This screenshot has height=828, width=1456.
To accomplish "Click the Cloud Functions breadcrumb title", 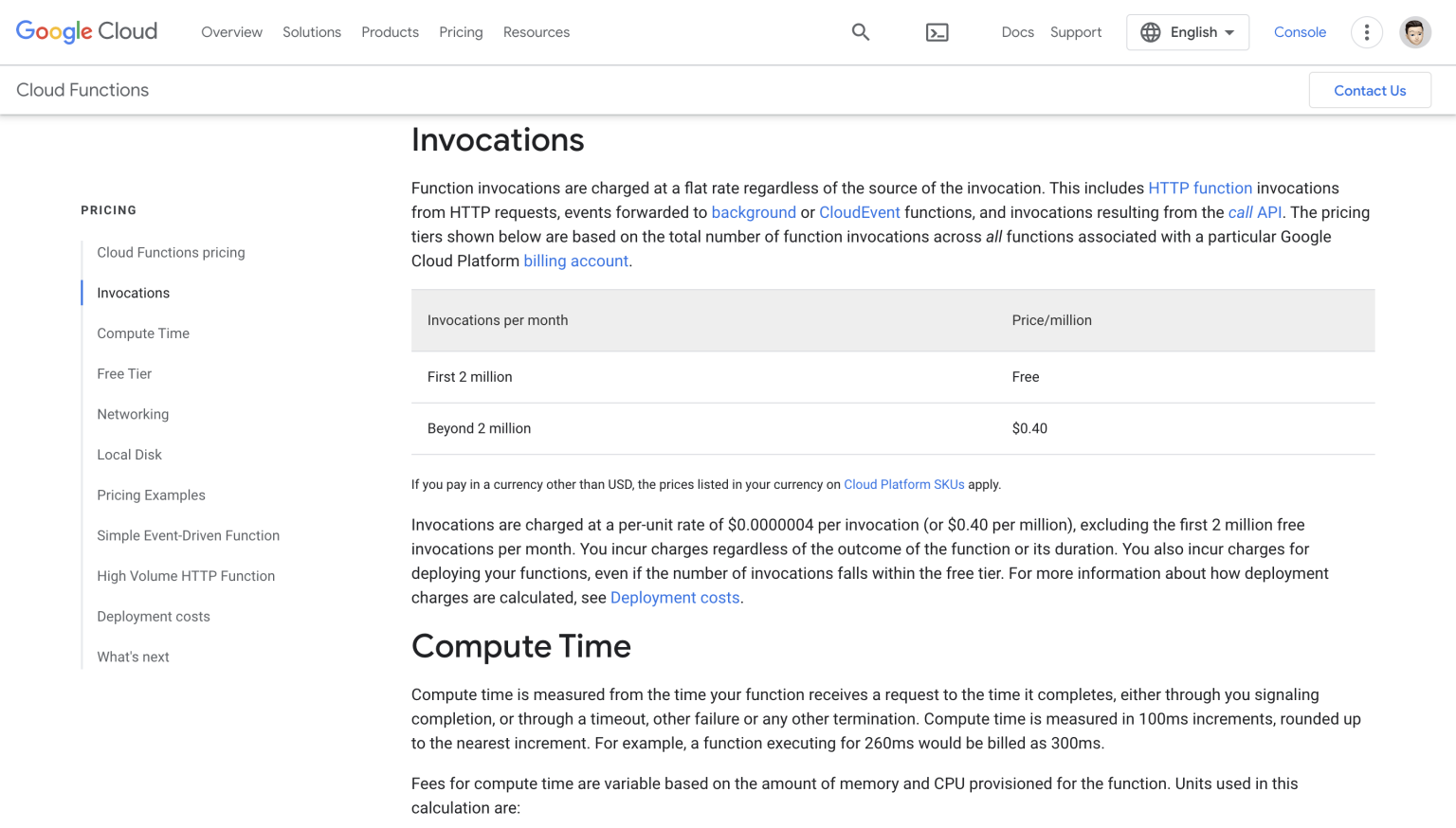I will coord(82,90).
